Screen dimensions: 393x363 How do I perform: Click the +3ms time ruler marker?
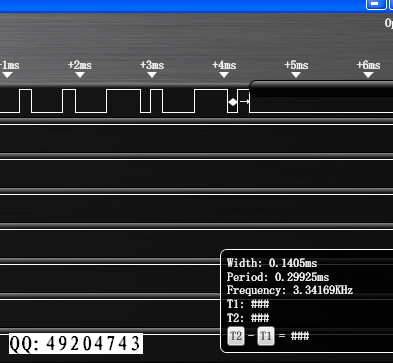152,75
